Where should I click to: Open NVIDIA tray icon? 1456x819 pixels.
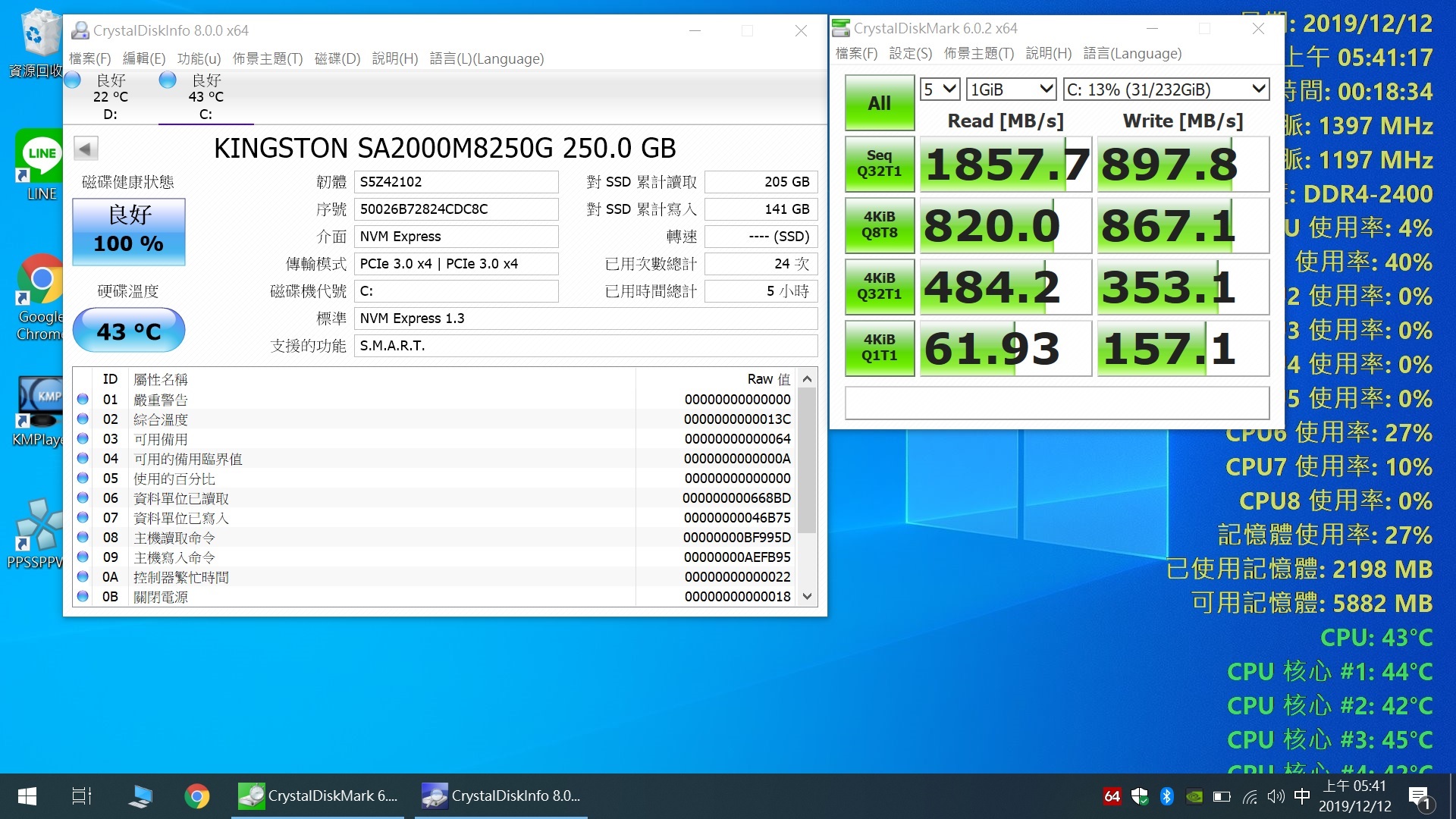pyautogui.click(x=1194, y=796)
